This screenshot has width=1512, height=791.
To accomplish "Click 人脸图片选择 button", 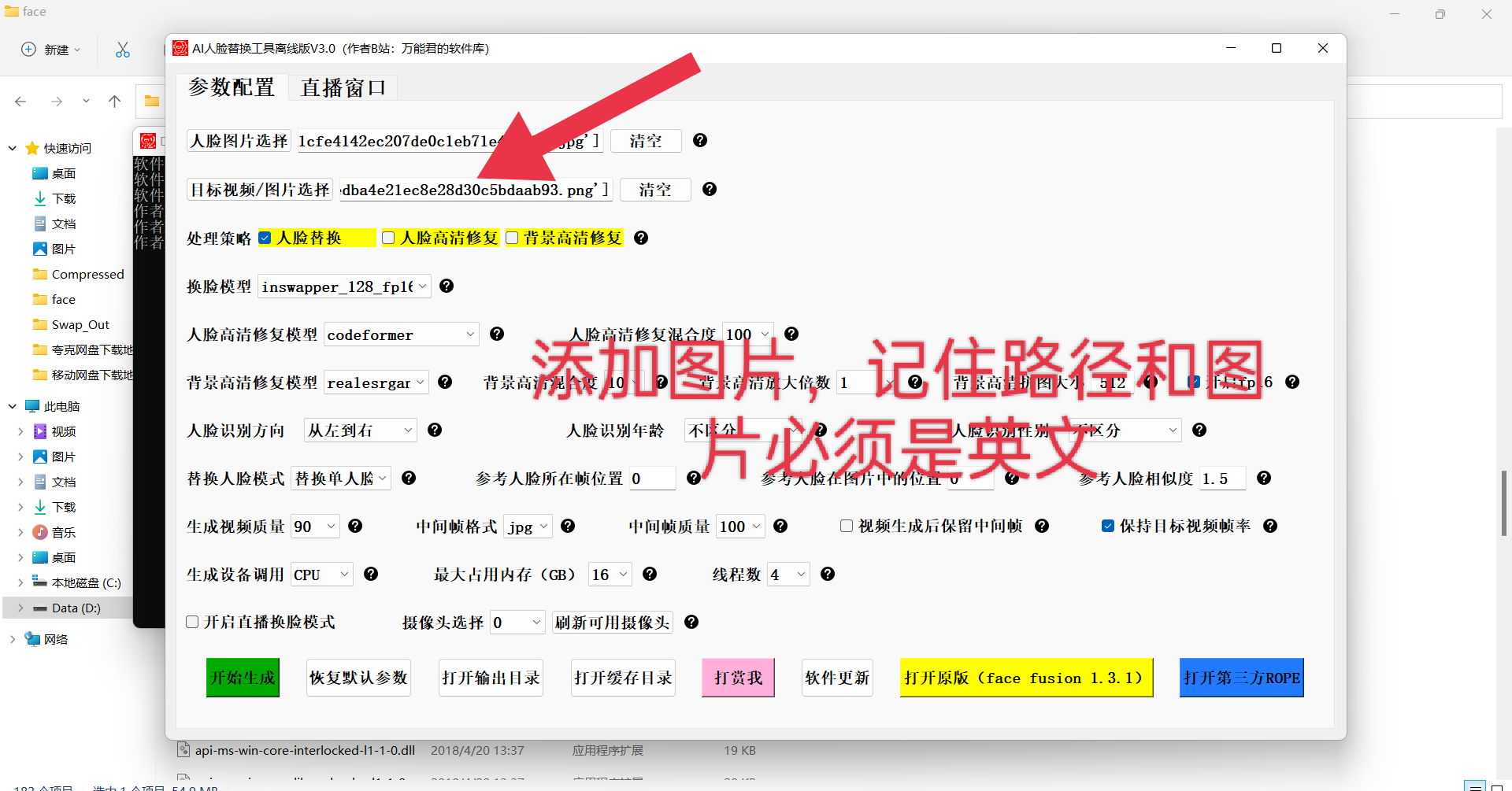I will (x=239, y=141).
